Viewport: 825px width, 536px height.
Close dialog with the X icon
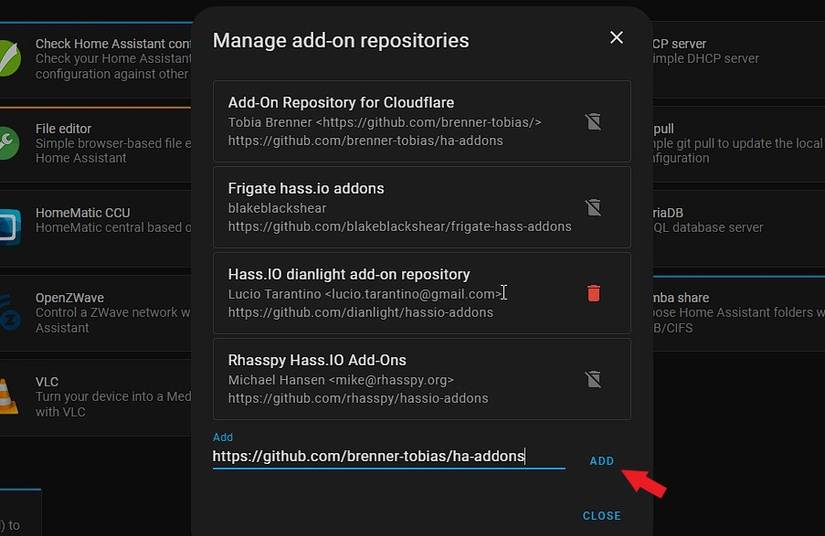(x=616, y=38)
